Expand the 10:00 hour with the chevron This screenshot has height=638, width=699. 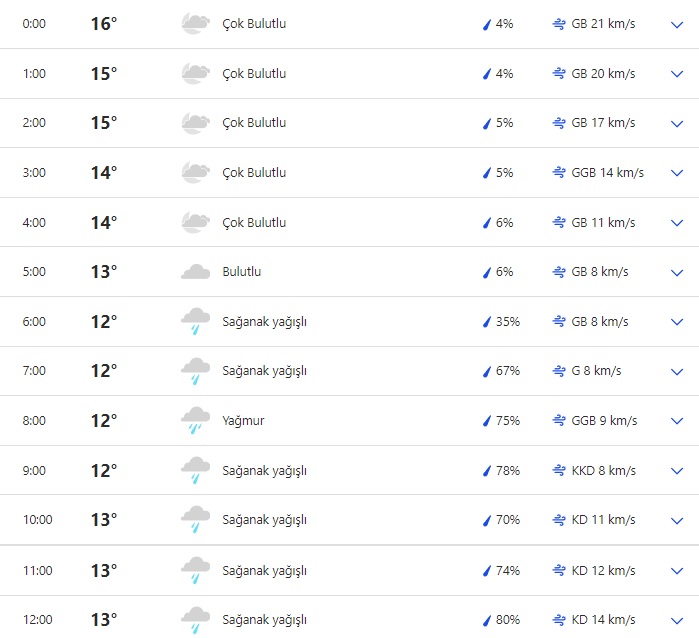[x=676, y=520]
